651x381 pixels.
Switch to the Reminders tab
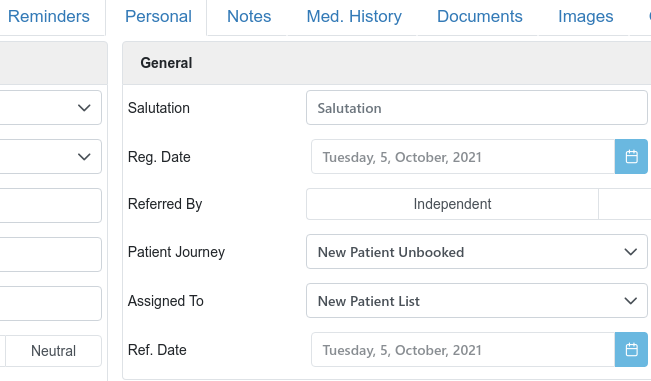coord(49,17)
